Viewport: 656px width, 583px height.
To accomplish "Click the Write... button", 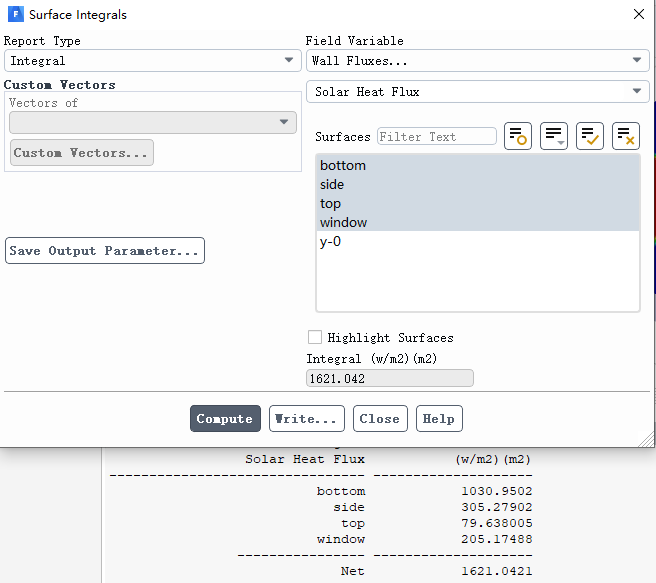I will (307, 419).
